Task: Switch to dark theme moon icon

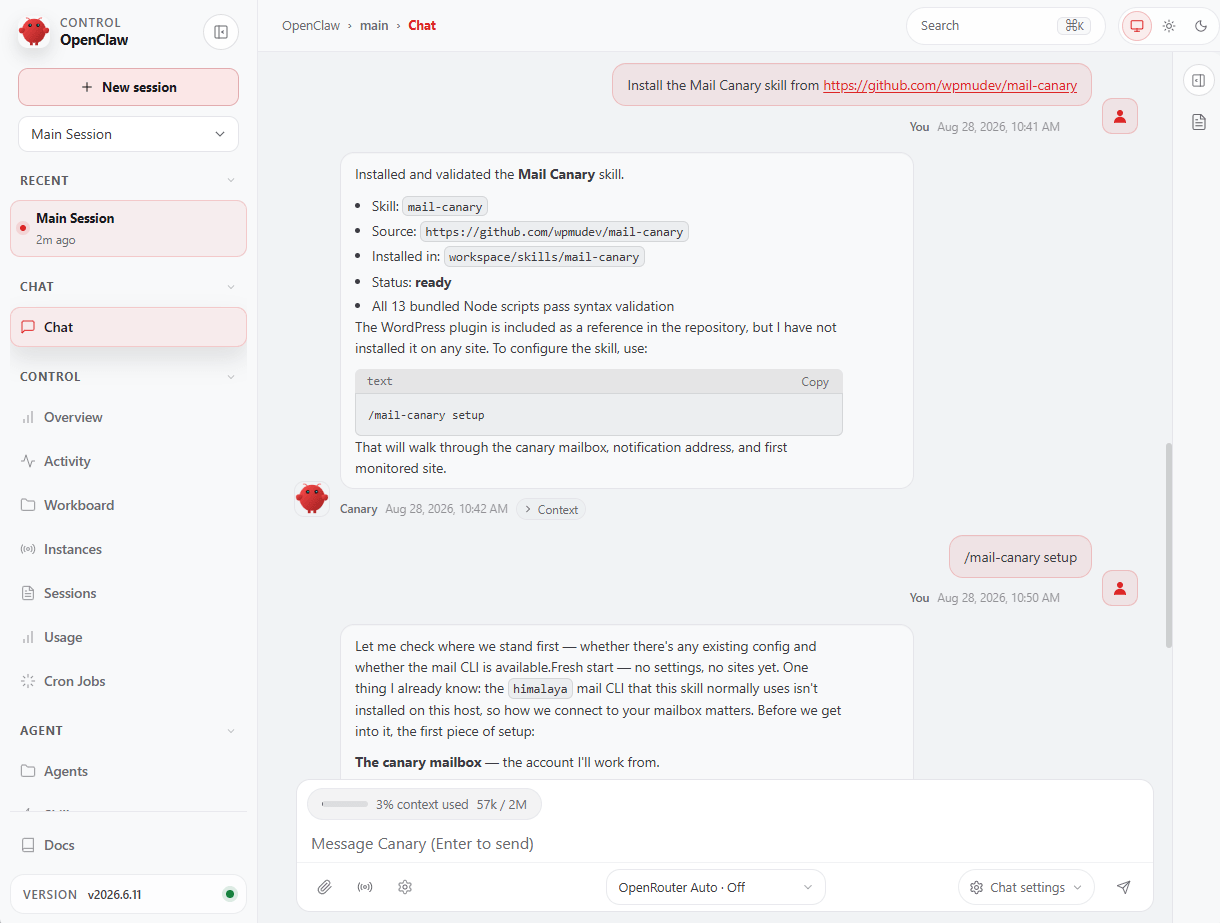Action: [x=1201, y=26]
